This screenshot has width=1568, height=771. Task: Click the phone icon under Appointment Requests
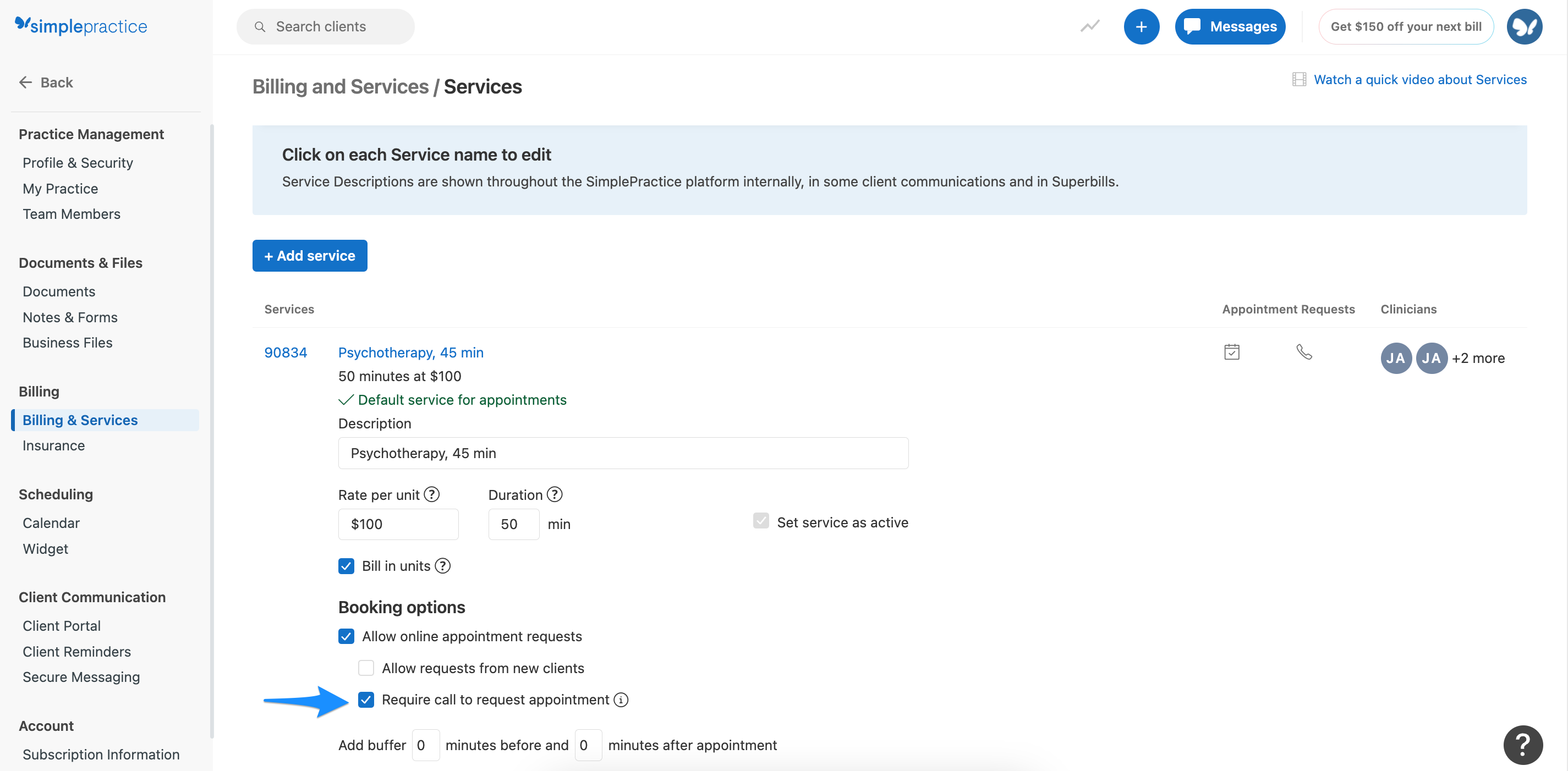pyautogui.click(x=1304, y=352)
